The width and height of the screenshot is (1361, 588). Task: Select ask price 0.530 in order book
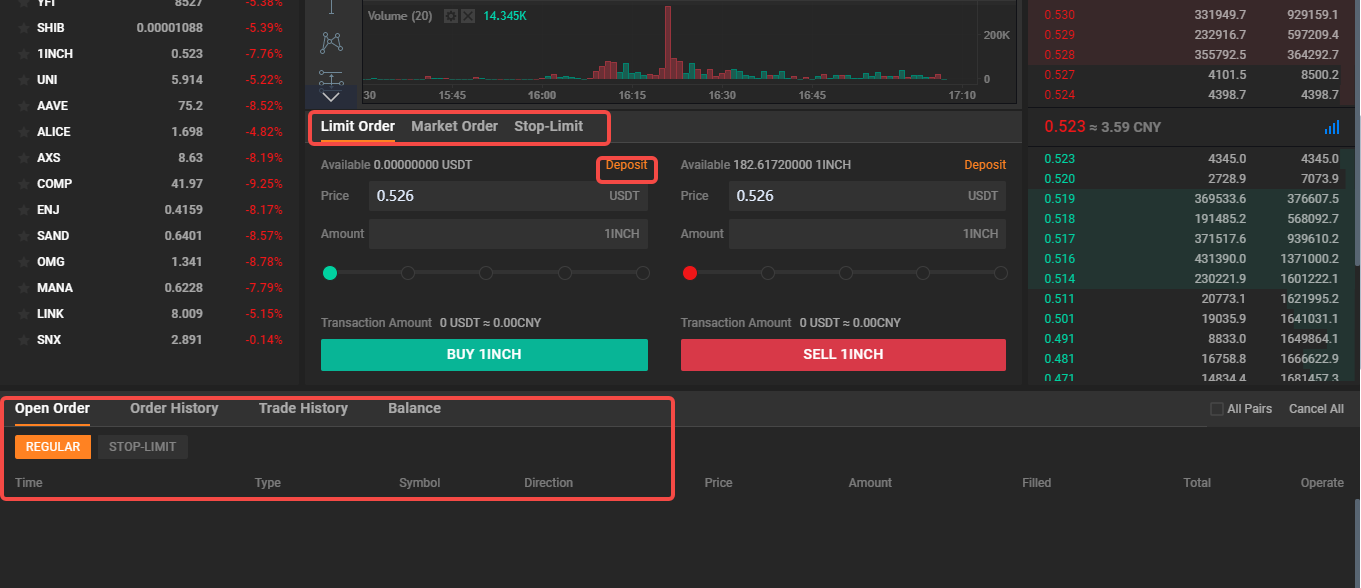[x=1058, y=15]
